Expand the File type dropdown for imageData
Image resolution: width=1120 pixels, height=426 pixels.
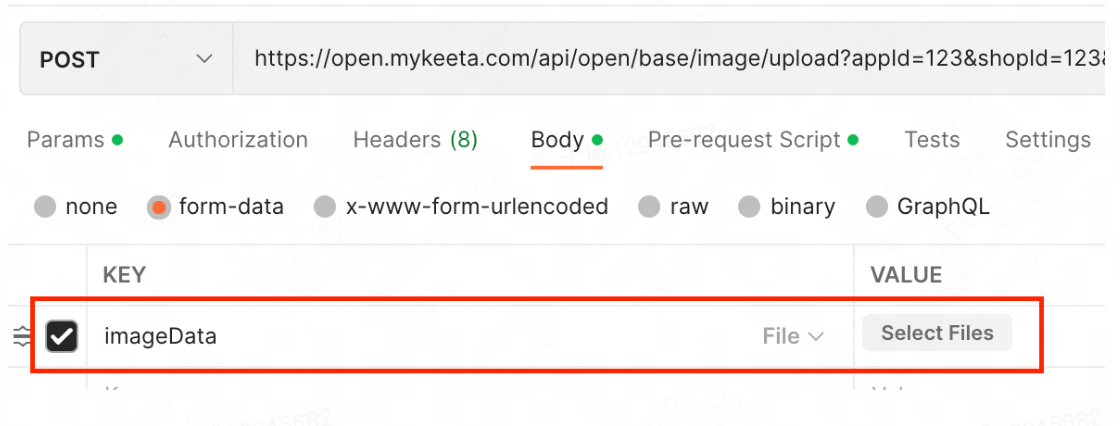click(x=793, y=336)
